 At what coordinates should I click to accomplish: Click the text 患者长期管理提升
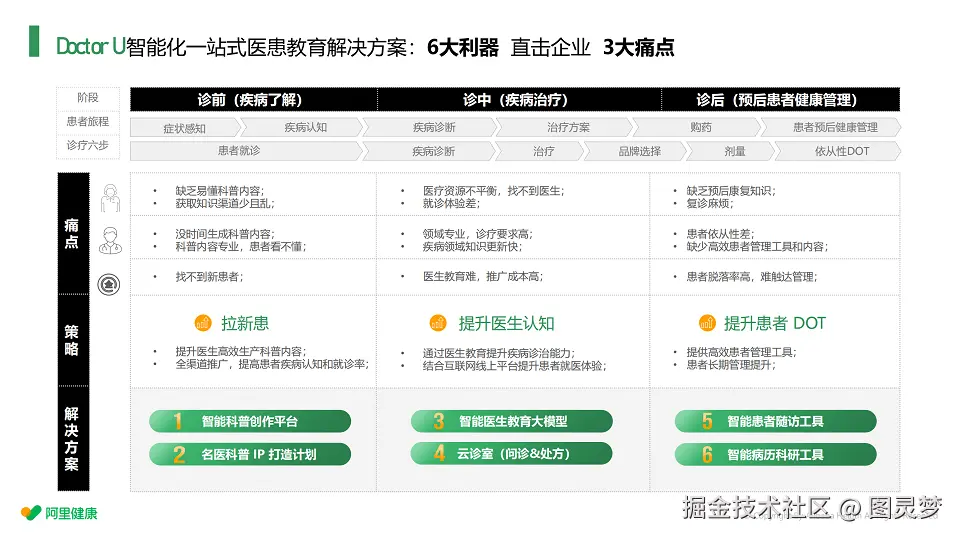(730, 365)
